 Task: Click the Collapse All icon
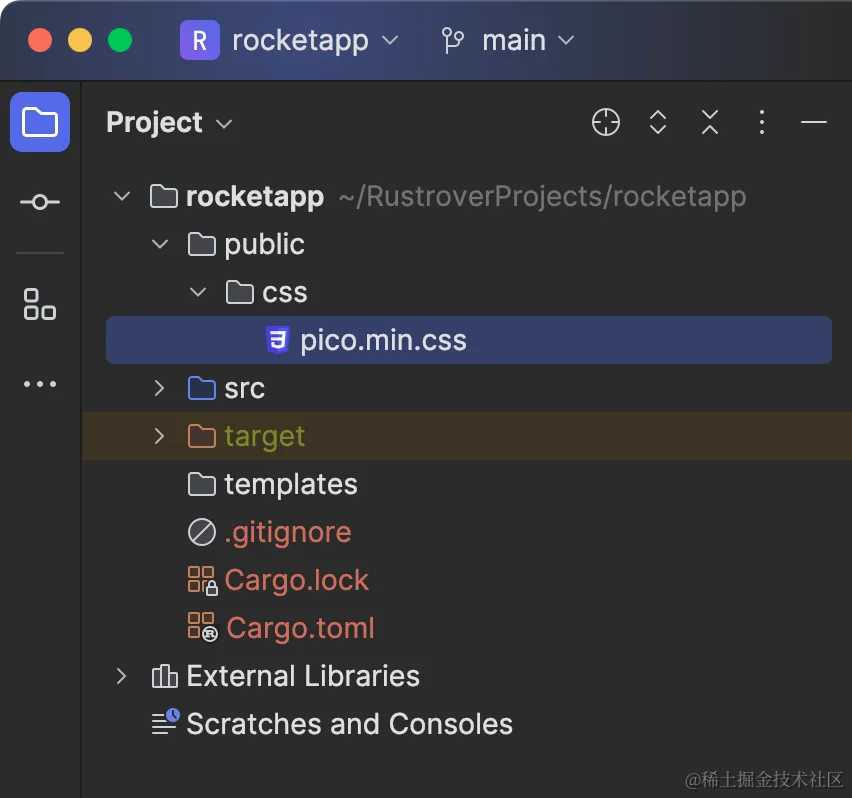coord(710,123)
